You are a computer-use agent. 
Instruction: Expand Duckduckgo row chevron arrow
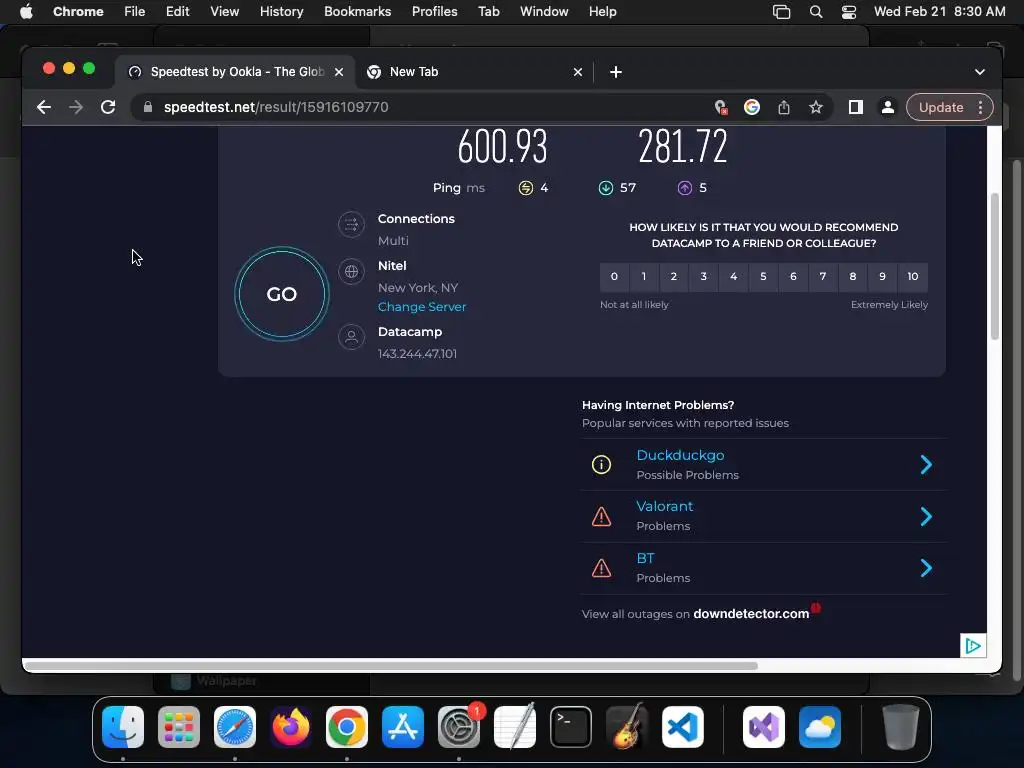(x=926, y=464)
